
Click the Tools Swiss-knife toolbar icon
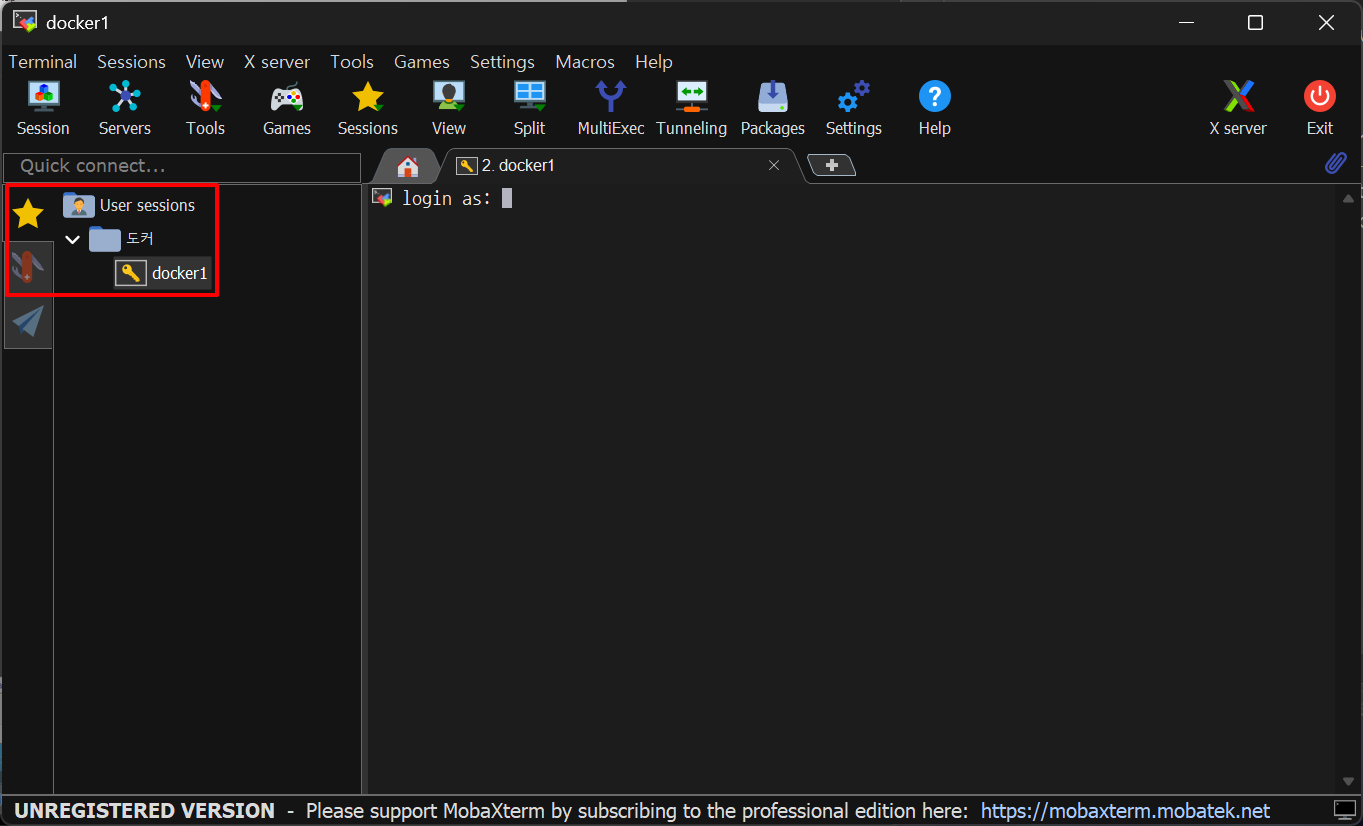(x=205, y=108)
